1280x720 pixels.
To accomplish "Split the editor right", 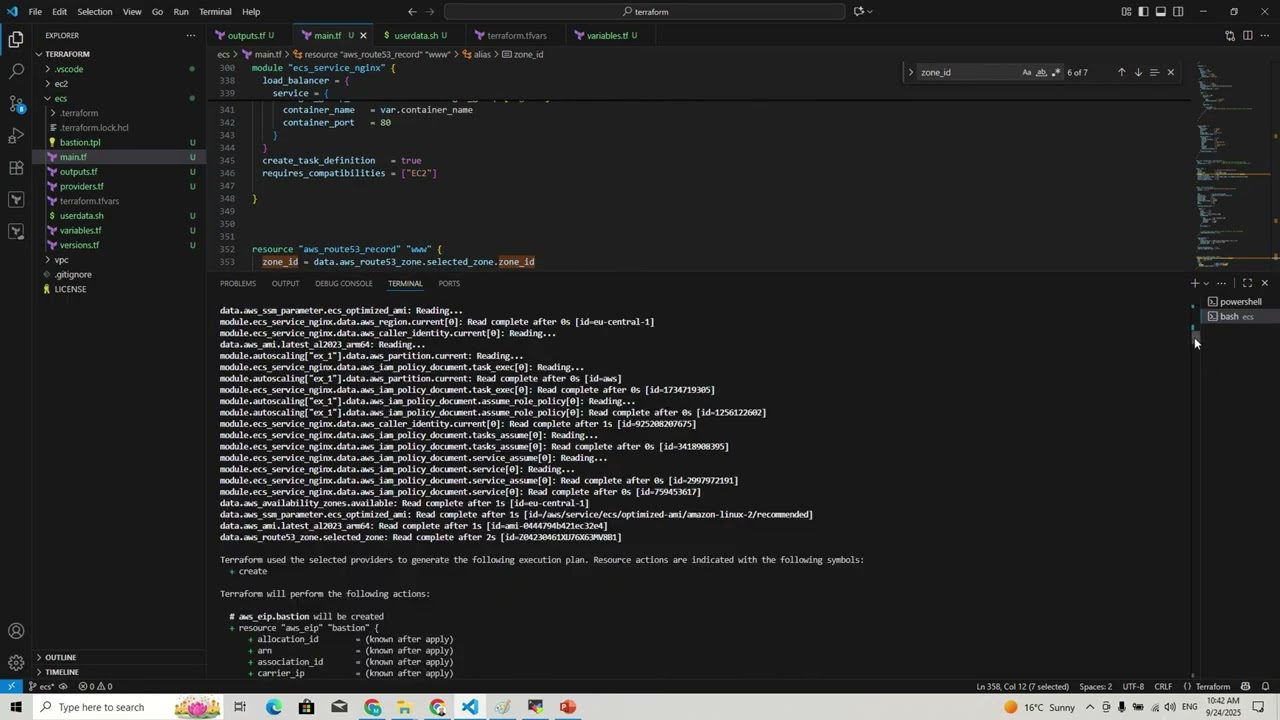I will click(x=1247, y=35).
